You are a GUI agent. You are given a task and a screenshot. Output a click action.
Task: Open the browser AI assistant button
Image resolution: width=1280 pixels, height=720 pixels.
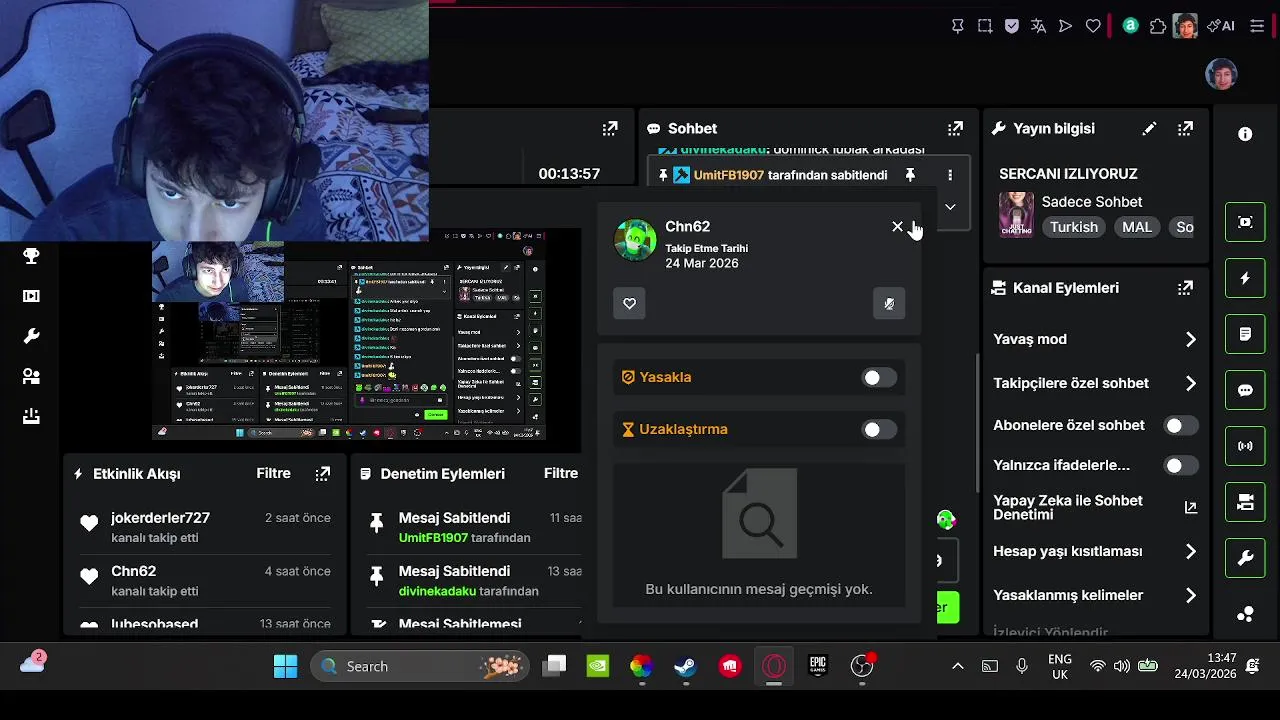(1220, 26)
